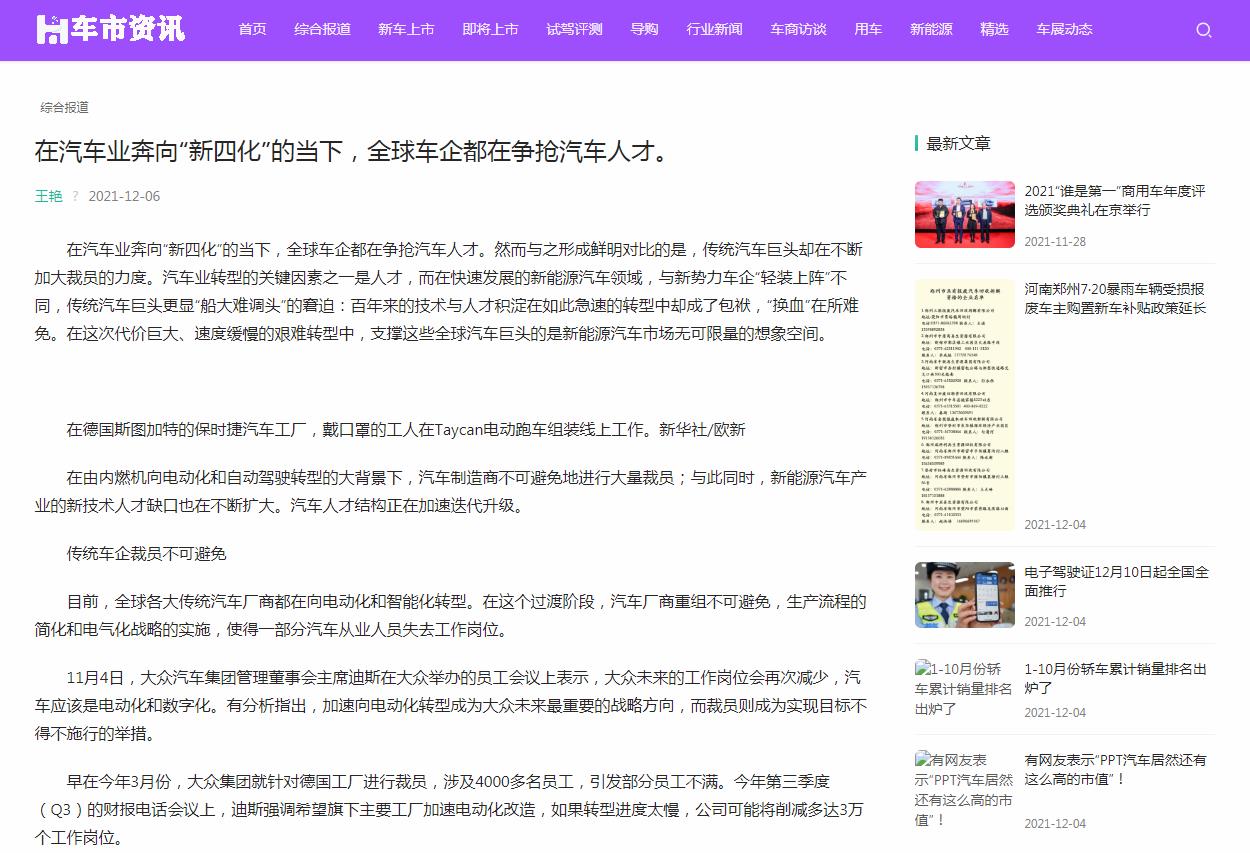The height and width of the screenshot is (853, 1250).
Task: Open the 新能源 nav item
Action: point(931,29)
